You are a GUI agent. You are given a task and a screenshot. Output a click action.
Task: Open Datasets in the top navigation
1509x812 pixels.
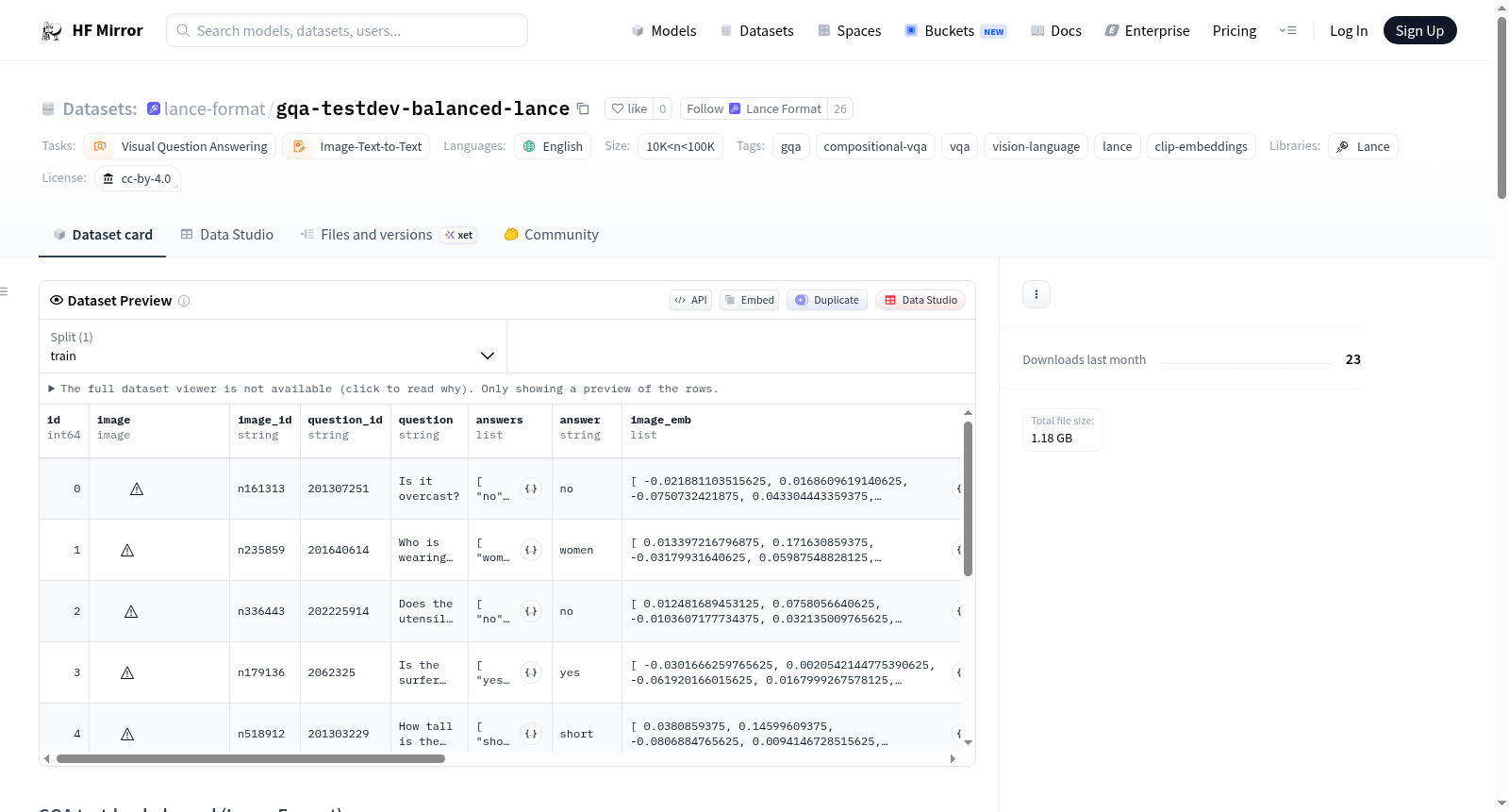click(x=756, y=31)
